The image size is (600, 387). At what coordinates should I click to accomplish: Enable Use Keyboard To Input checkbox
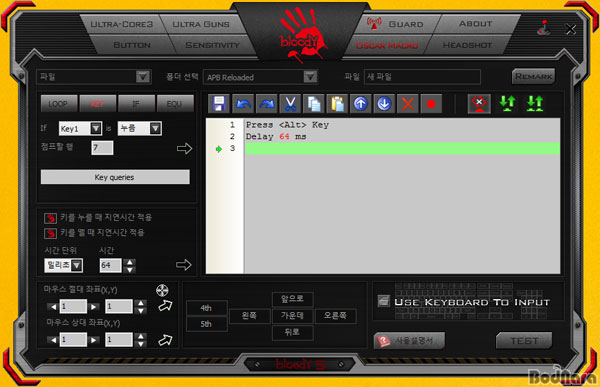pos(383,301)
